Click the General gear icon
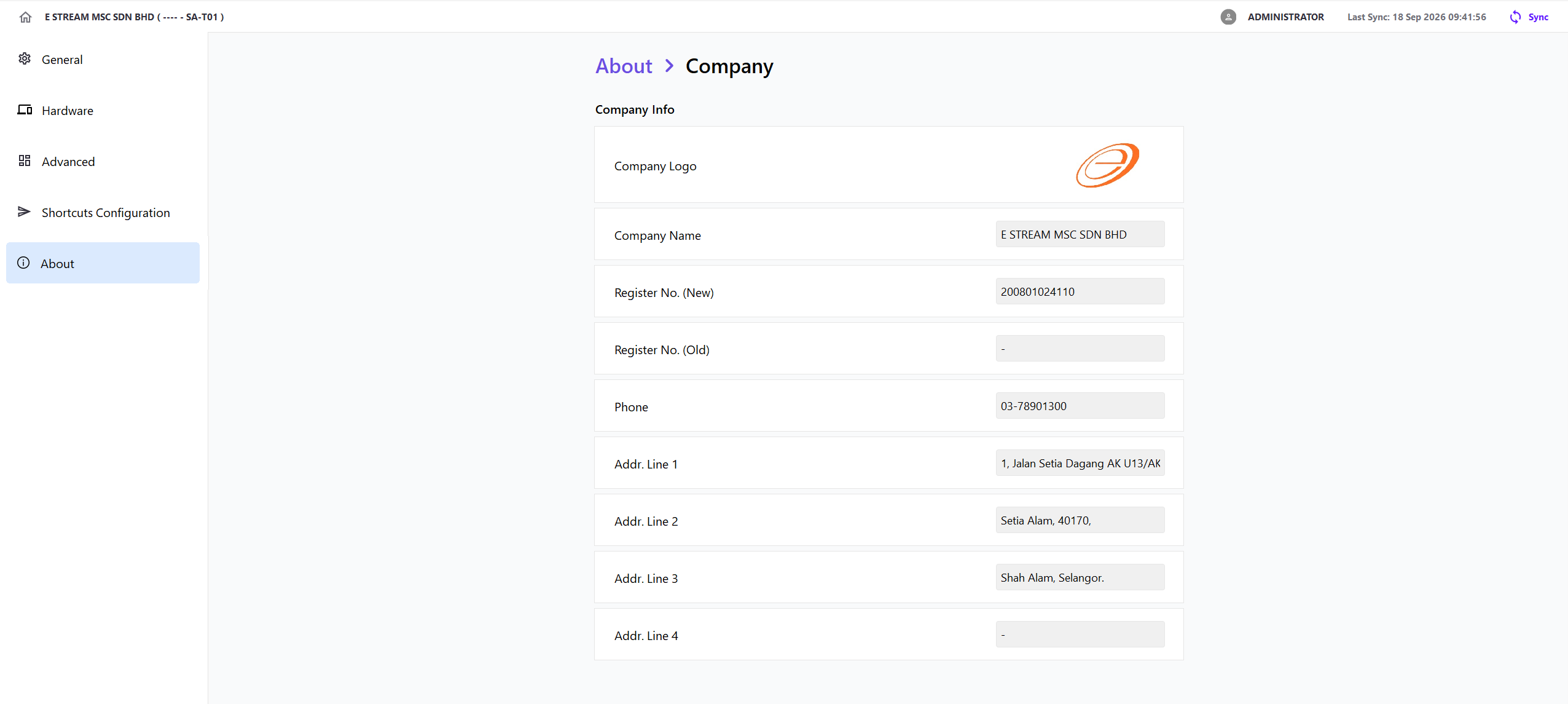1568x704 pixels. click(25, 58)
